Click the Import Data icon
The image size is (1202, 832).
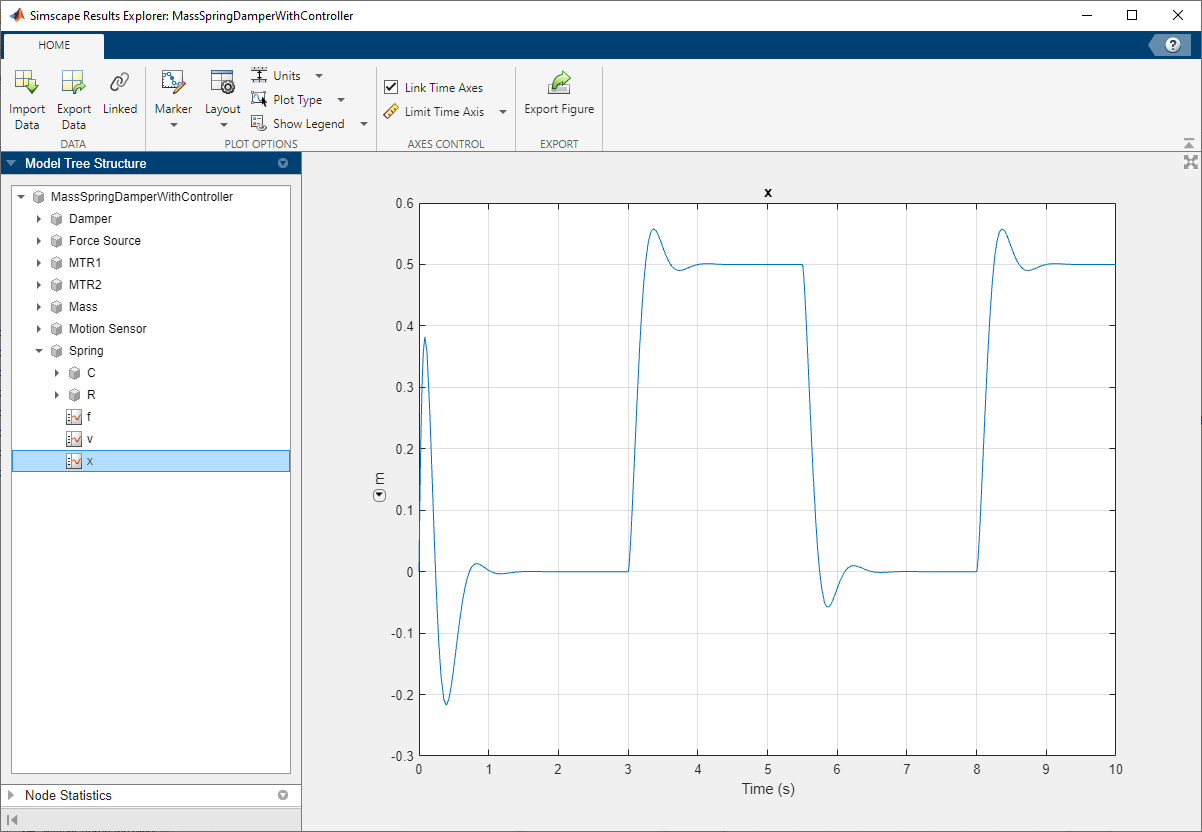point(27,83)
